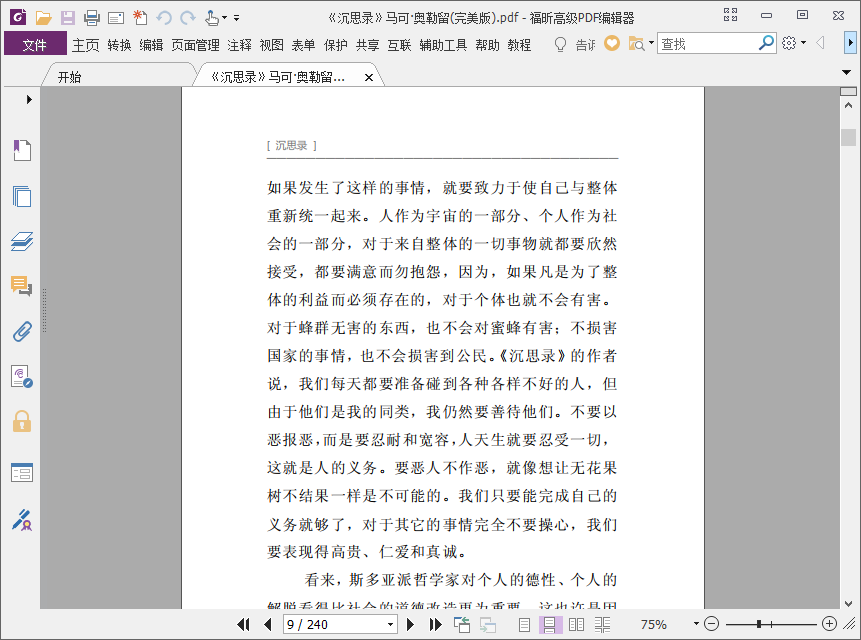
Task: Click the next view icon in status bar
Action: [488, 625]
